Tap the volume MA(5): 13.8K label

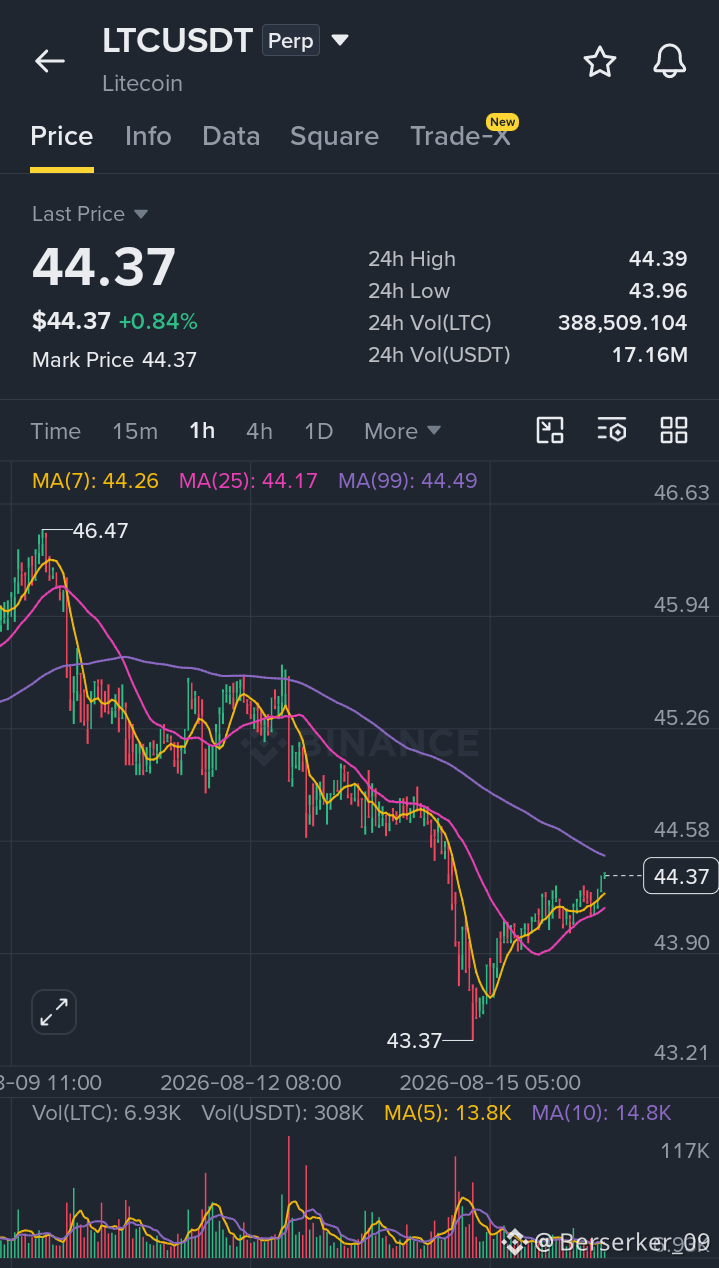(448, 1113)
